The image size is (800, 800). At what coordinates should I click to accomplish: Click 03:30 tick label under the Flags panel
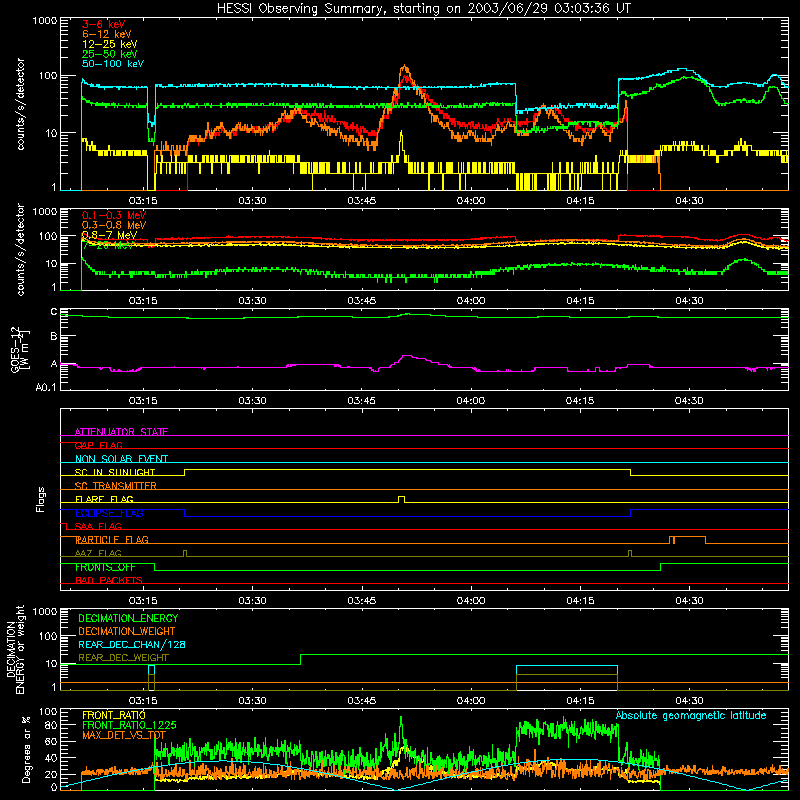pos(252,601)
